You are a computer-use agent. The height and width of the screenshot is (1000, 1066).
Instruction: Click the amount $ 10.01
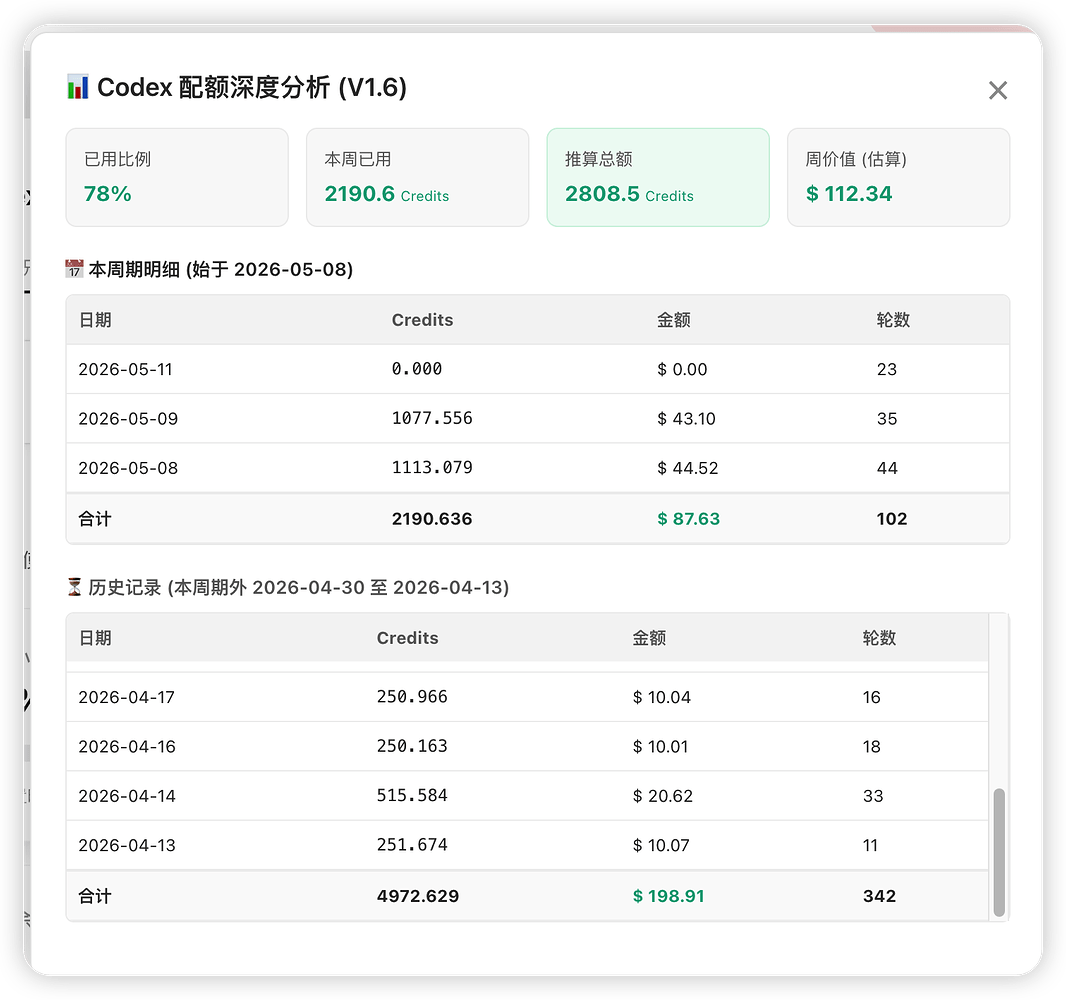[660, 747]
